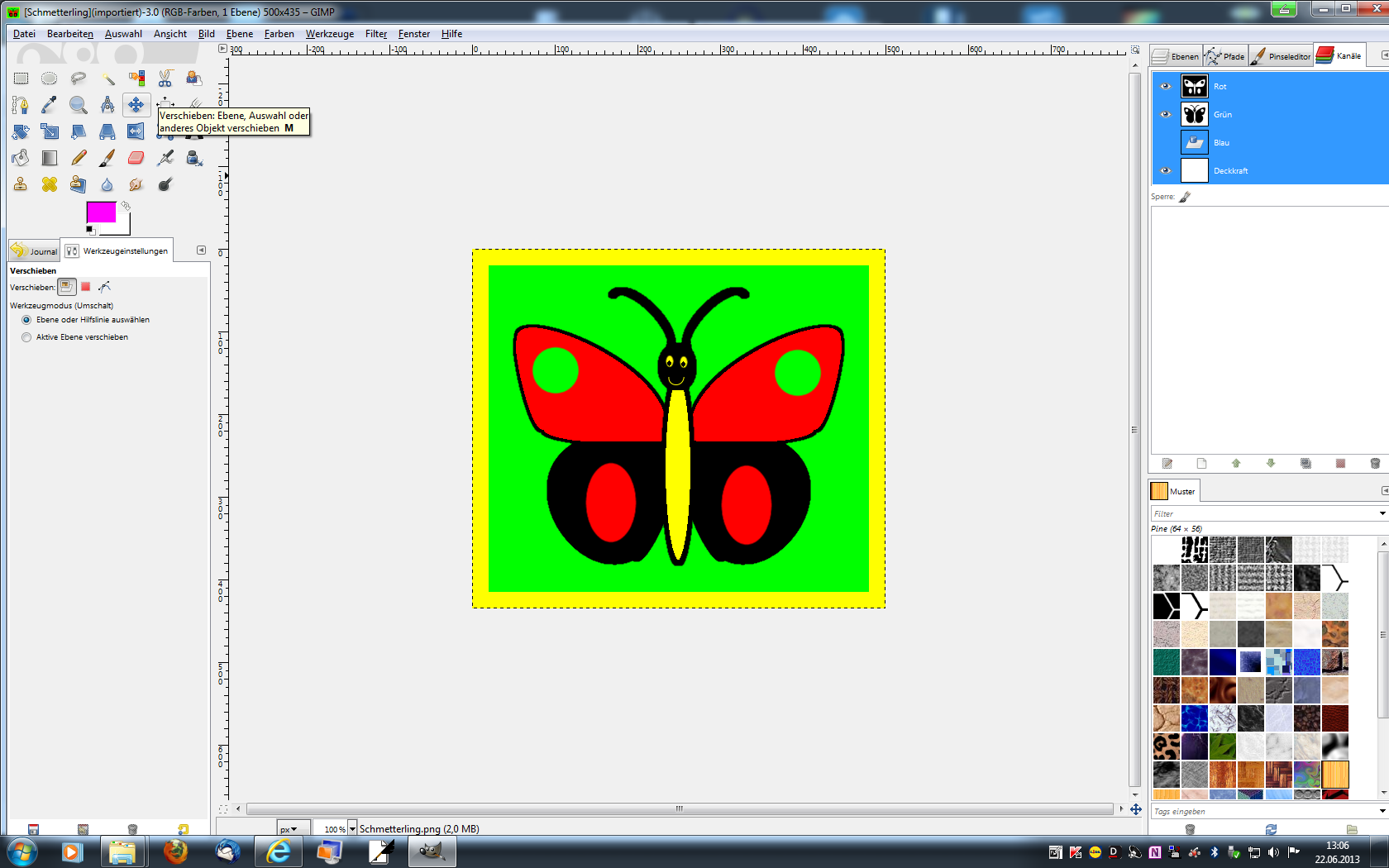Switch to the Pinseleditor tab
This screenshot has height=868, width=1389.
coord(1281,56)
